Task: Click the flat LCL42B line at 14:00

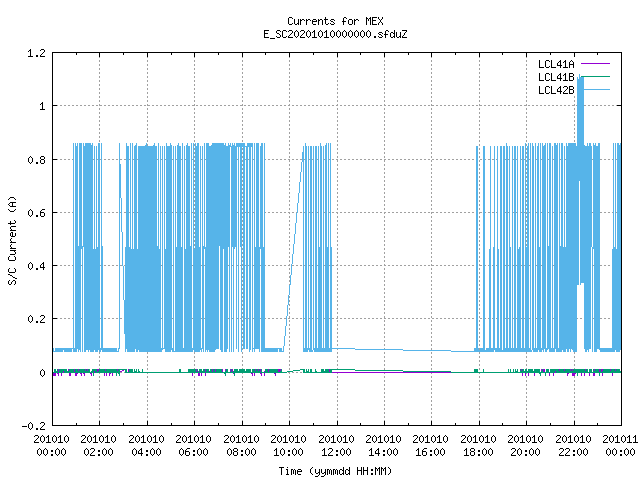Action: 384,349
